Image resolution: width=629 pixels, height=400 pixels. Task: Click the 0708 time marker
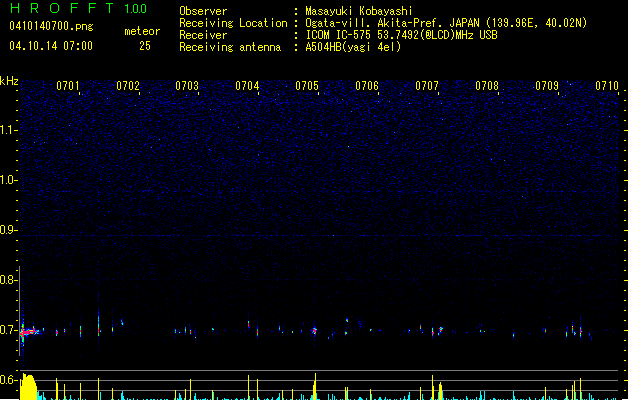click(x=487, y=86)
